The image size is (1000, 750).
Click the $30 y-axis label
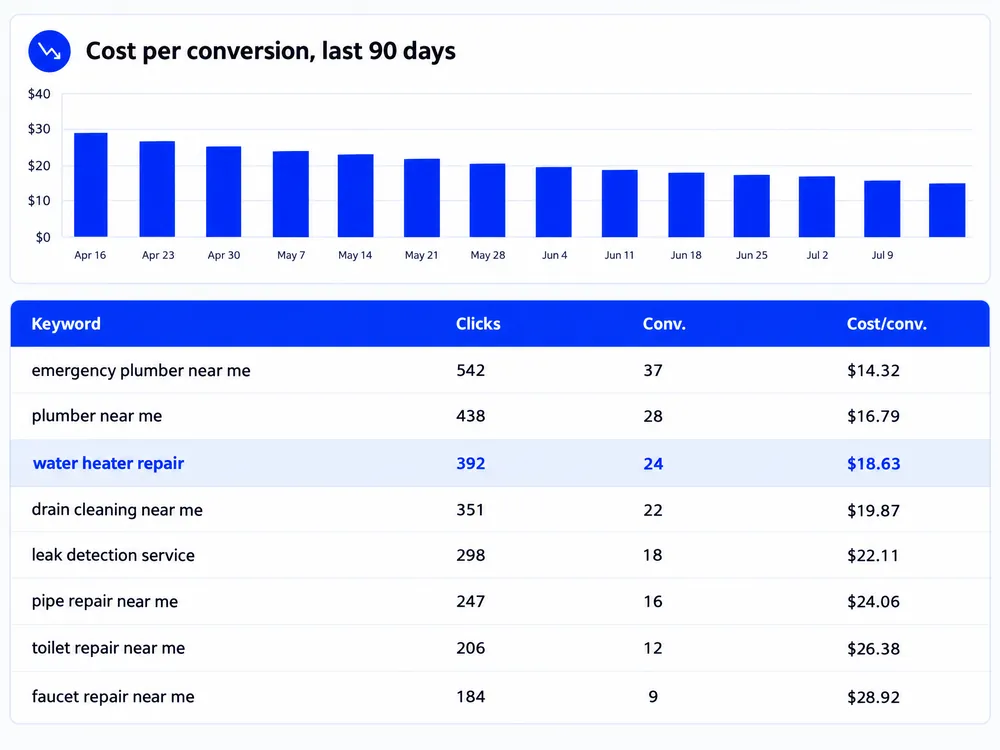39,129
